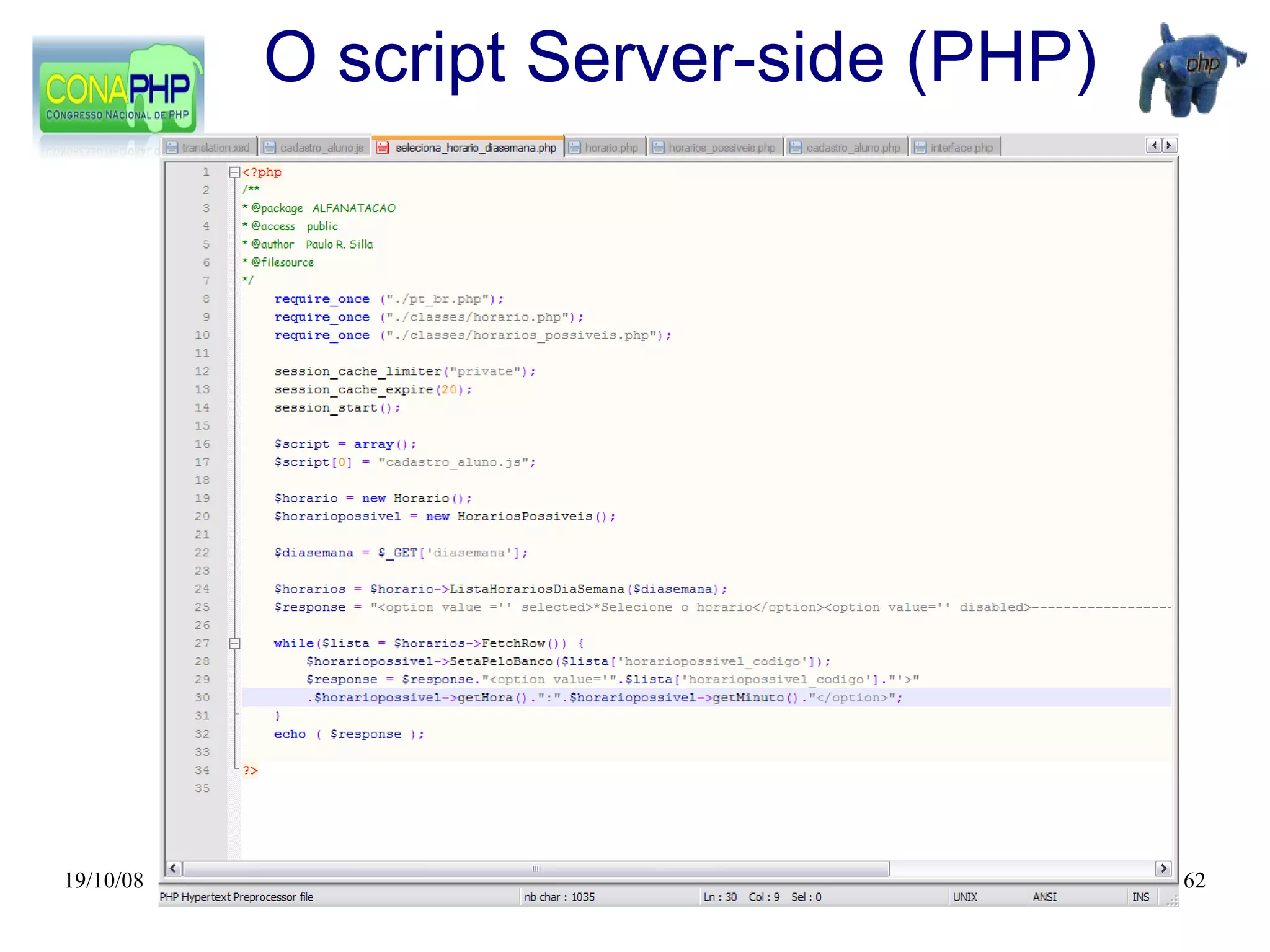This screenshot has height=952, width=1270.
Task: Click the echo ( $response ) line
Action: (x=349, y=734)
